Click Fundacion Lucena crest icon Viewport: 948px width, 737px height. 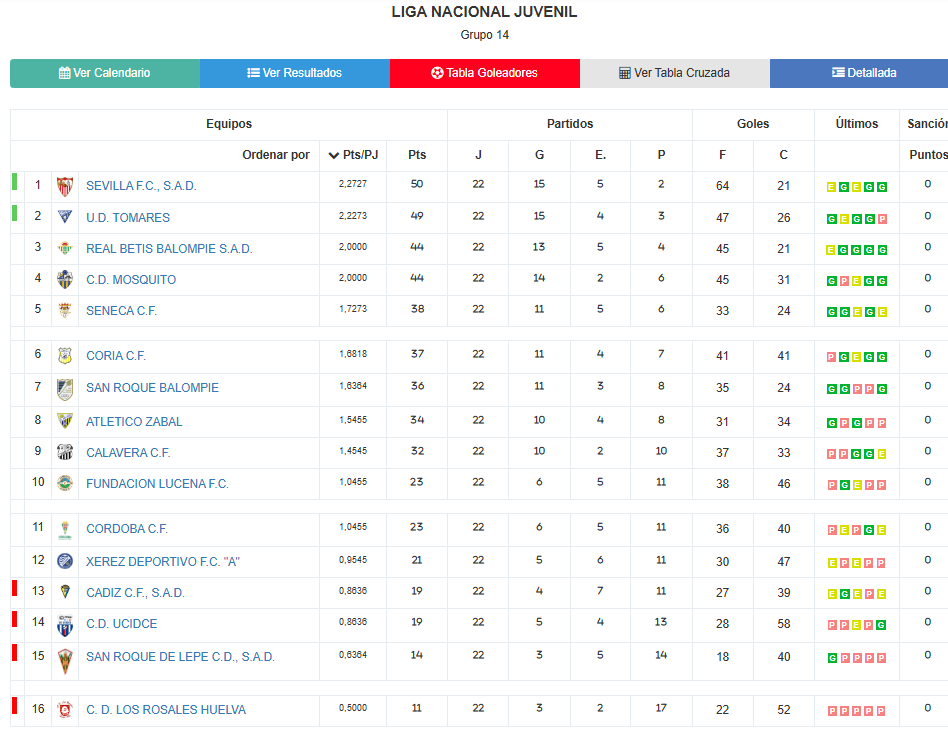click(65, 483)
